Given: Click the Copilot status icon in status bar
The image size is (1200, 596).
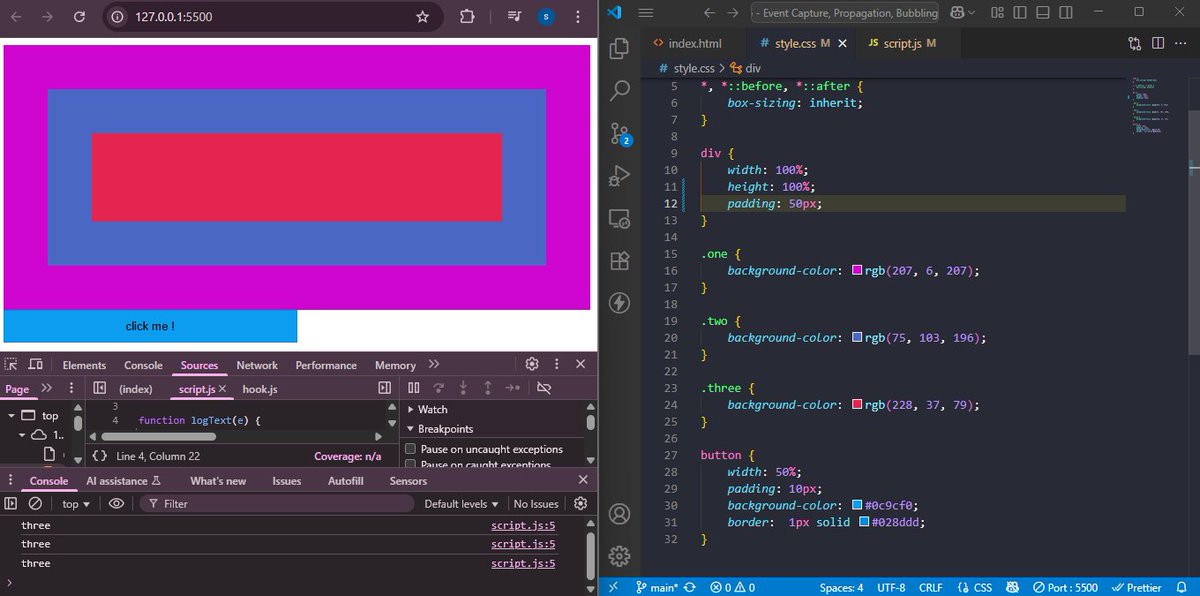Looking at the screenshot, I should coord(1011,587).
